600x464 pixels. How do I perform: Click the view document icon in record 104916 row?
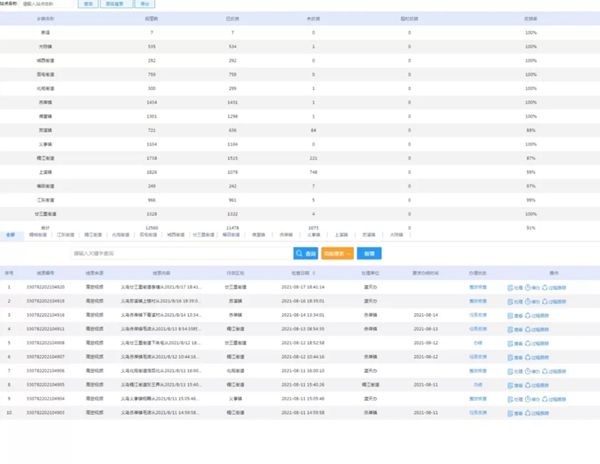pyautogui.click(x=510, y=316)
